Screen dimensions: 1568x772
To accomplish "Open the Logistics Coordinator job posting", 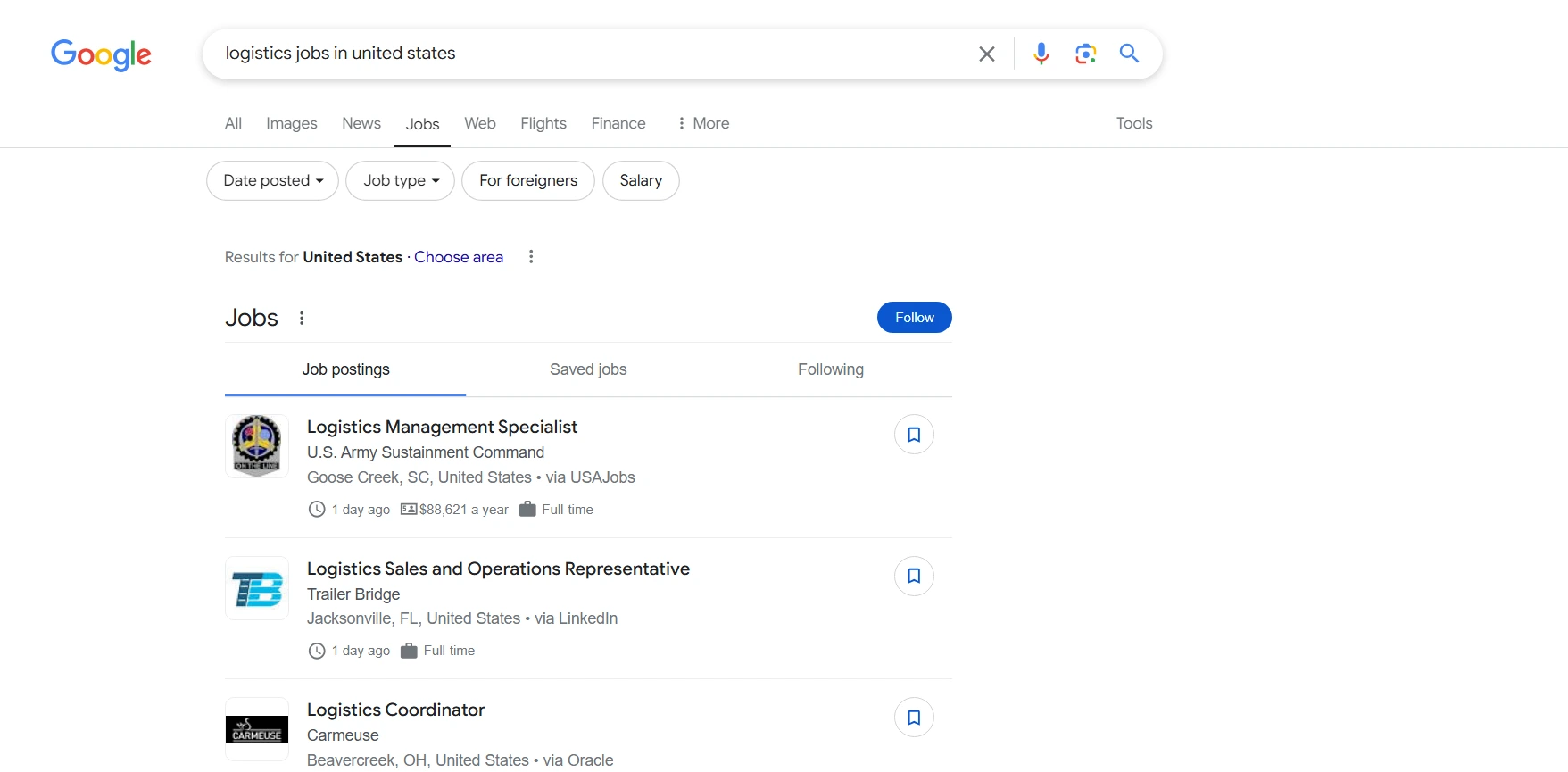I will [x=396, y=710].
